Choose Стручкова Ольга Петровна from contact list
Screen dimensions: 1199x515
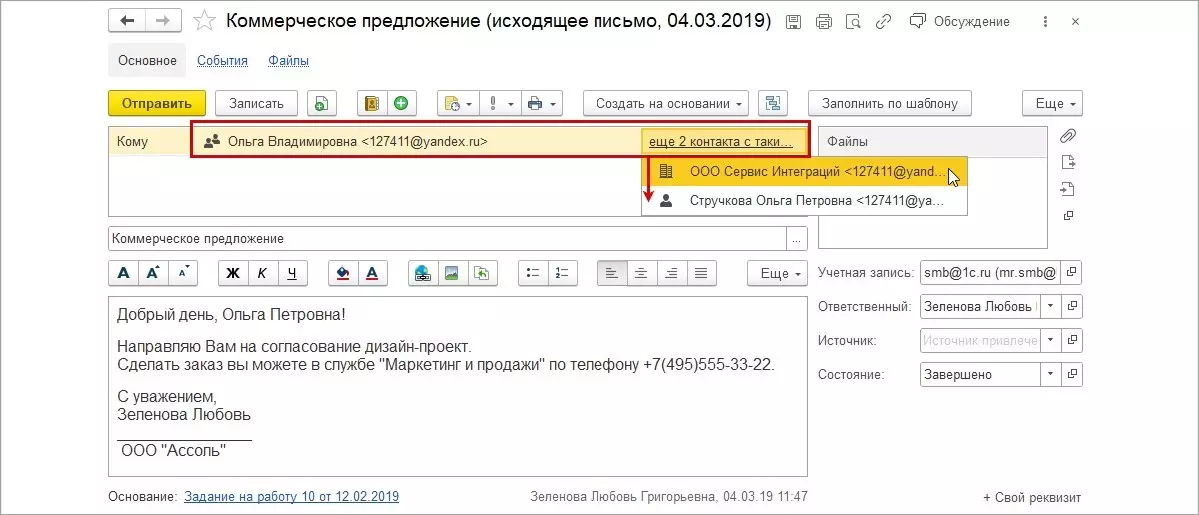click(x=804, y=200)
